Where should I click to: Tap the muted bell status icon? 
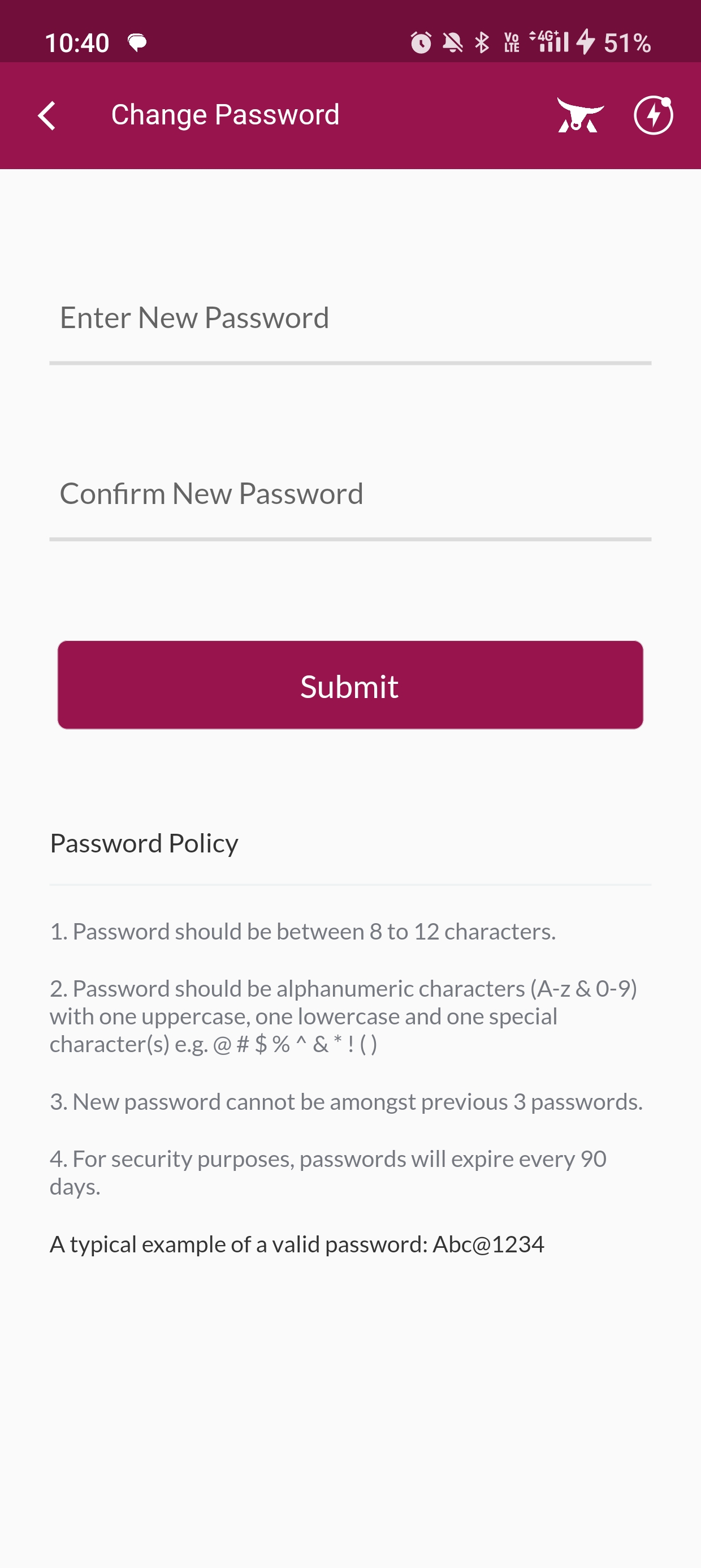452,42
